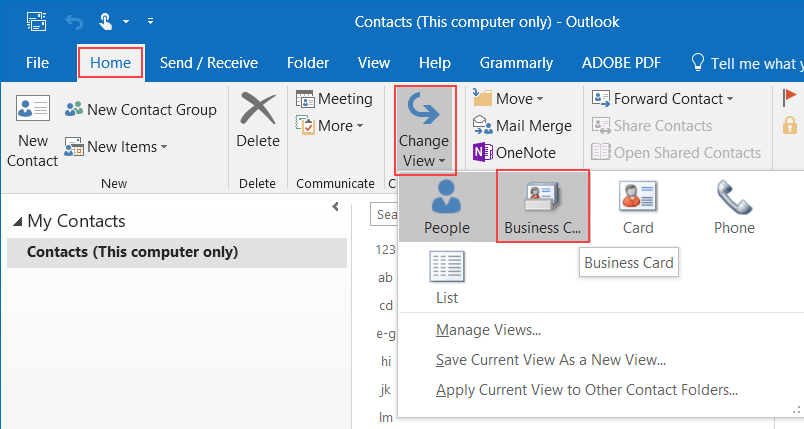Click Open Shared Contacts

pos(676,152)
